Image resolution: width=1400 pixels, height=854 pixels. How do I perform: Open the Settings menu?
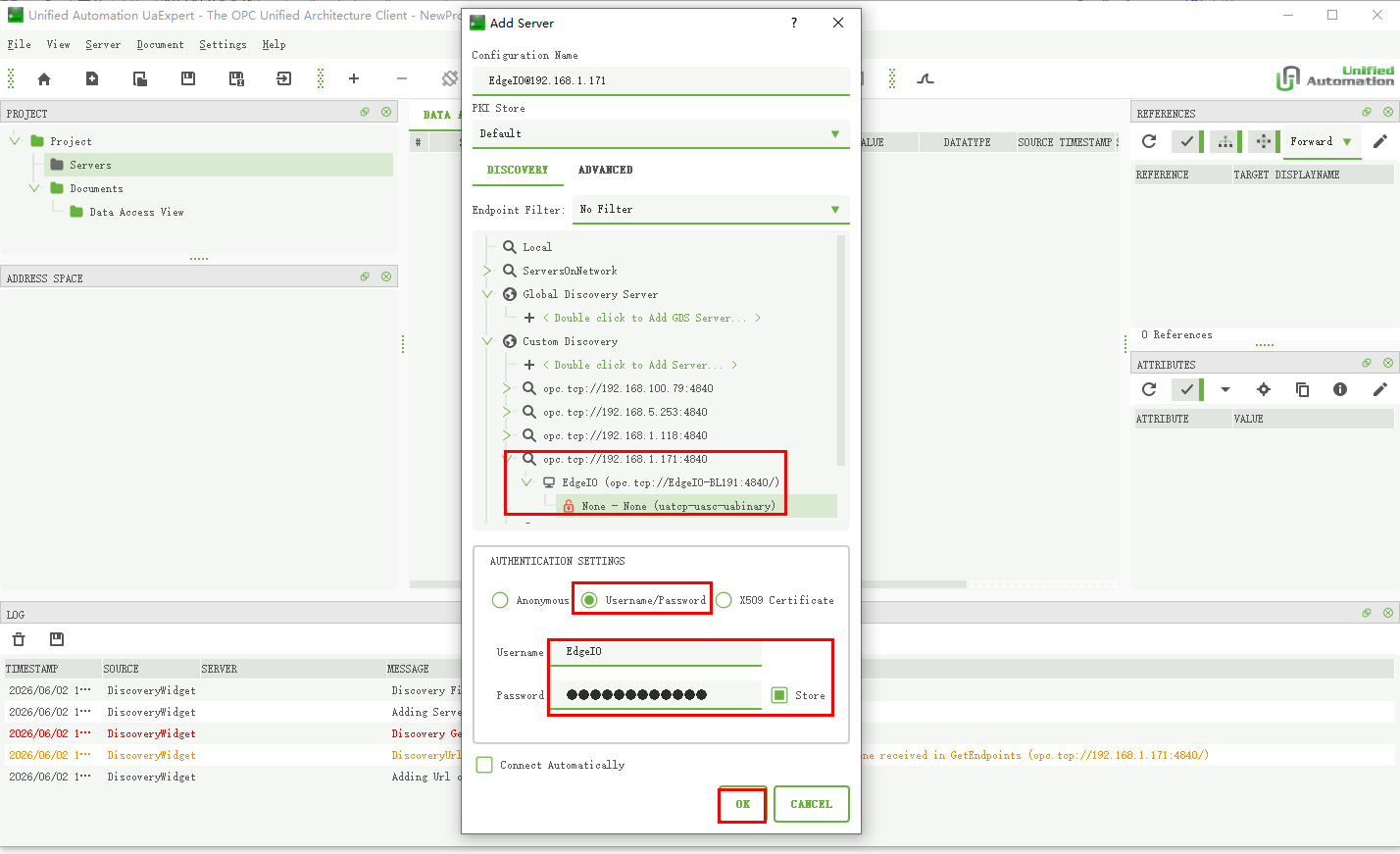coord(223,45)
